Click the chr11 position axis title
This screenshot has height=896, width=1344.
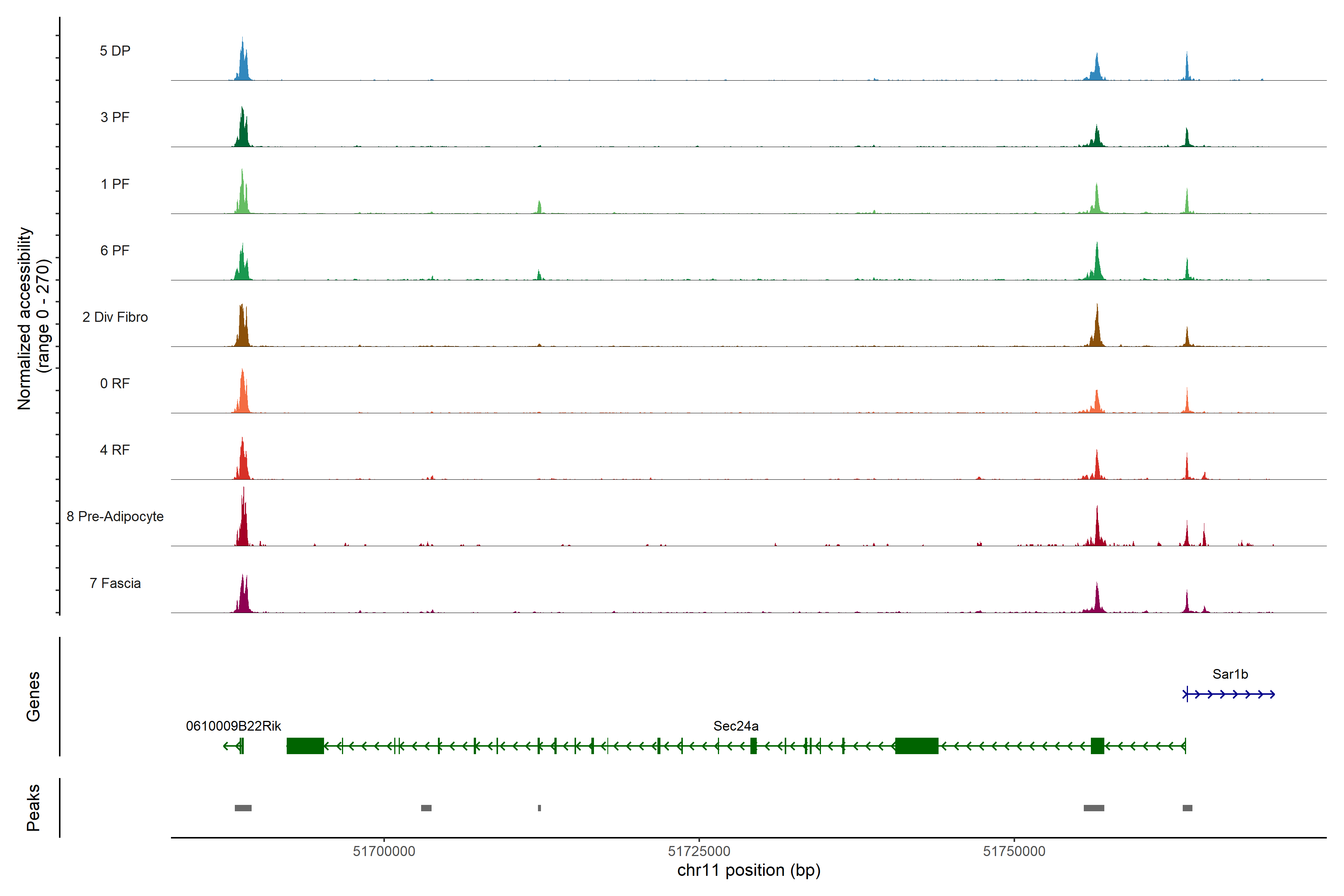[x=749, y=870]
